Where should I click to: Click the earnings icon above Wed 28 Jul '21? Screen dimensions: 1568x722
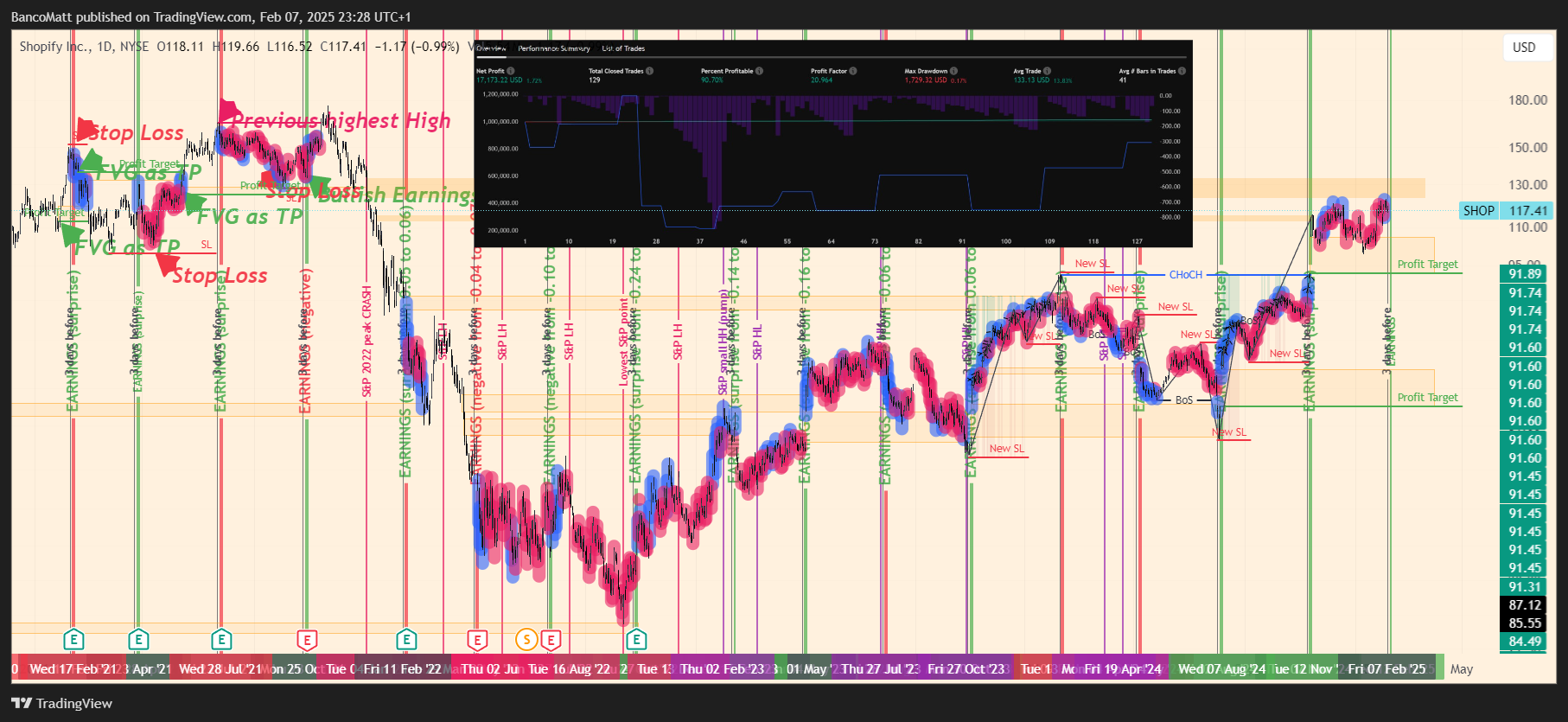pyautogui.click(x=221, y=640)
